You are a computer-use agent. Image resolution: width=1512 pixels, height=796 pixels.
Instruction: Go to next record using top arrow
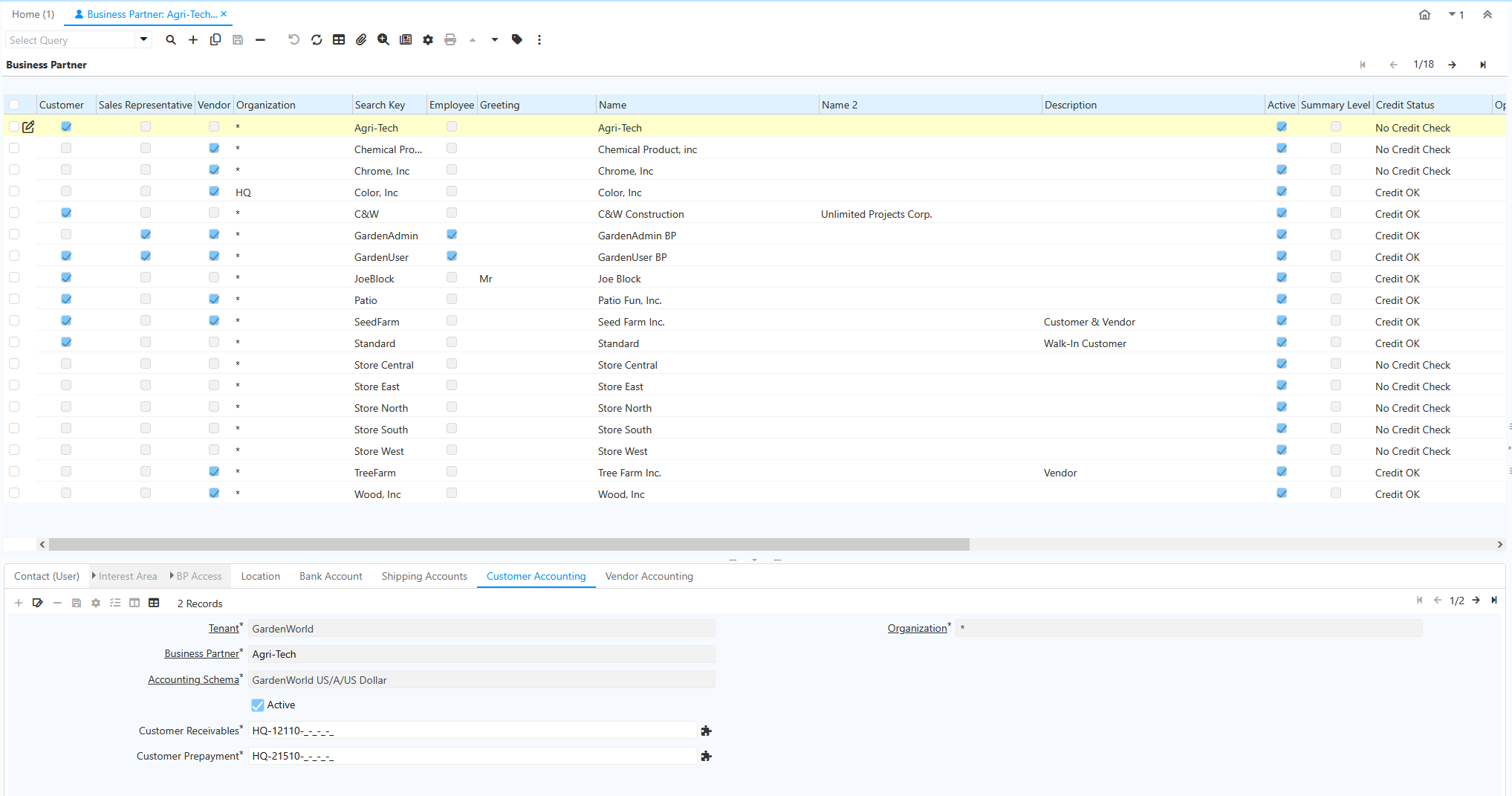pos(1452,65)
